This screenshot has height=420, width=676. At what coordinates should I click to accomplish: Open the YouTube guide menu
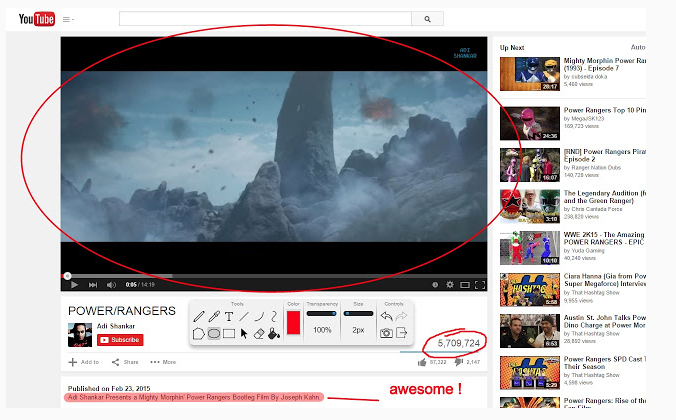point(68,19)
